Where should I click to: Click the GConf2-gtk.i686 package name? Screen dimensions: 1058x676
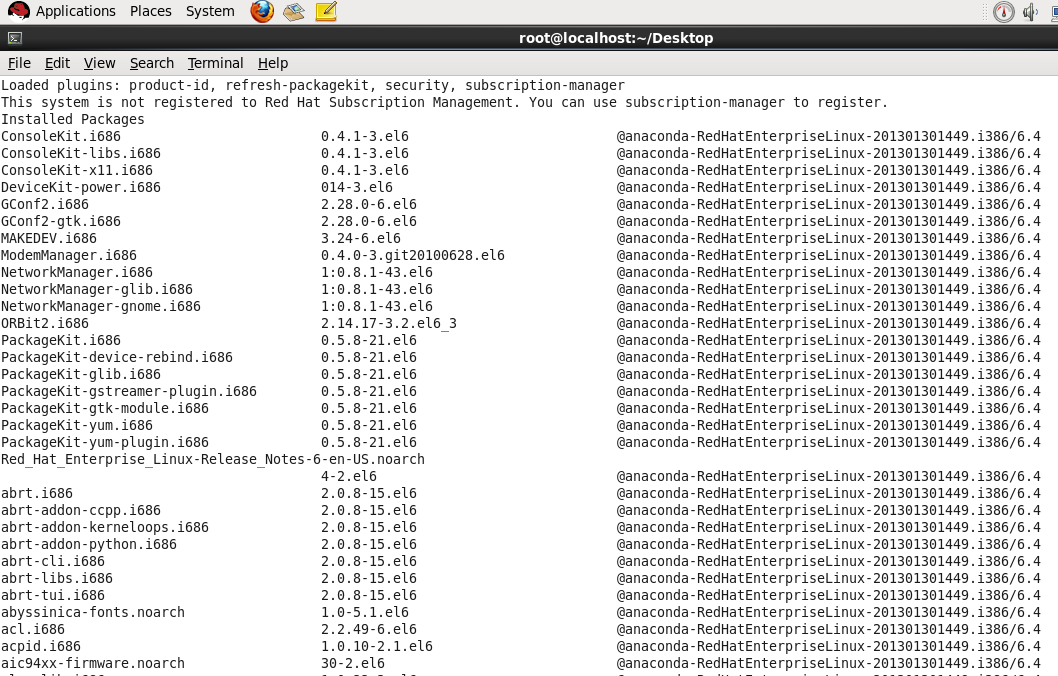click(61, 221)
